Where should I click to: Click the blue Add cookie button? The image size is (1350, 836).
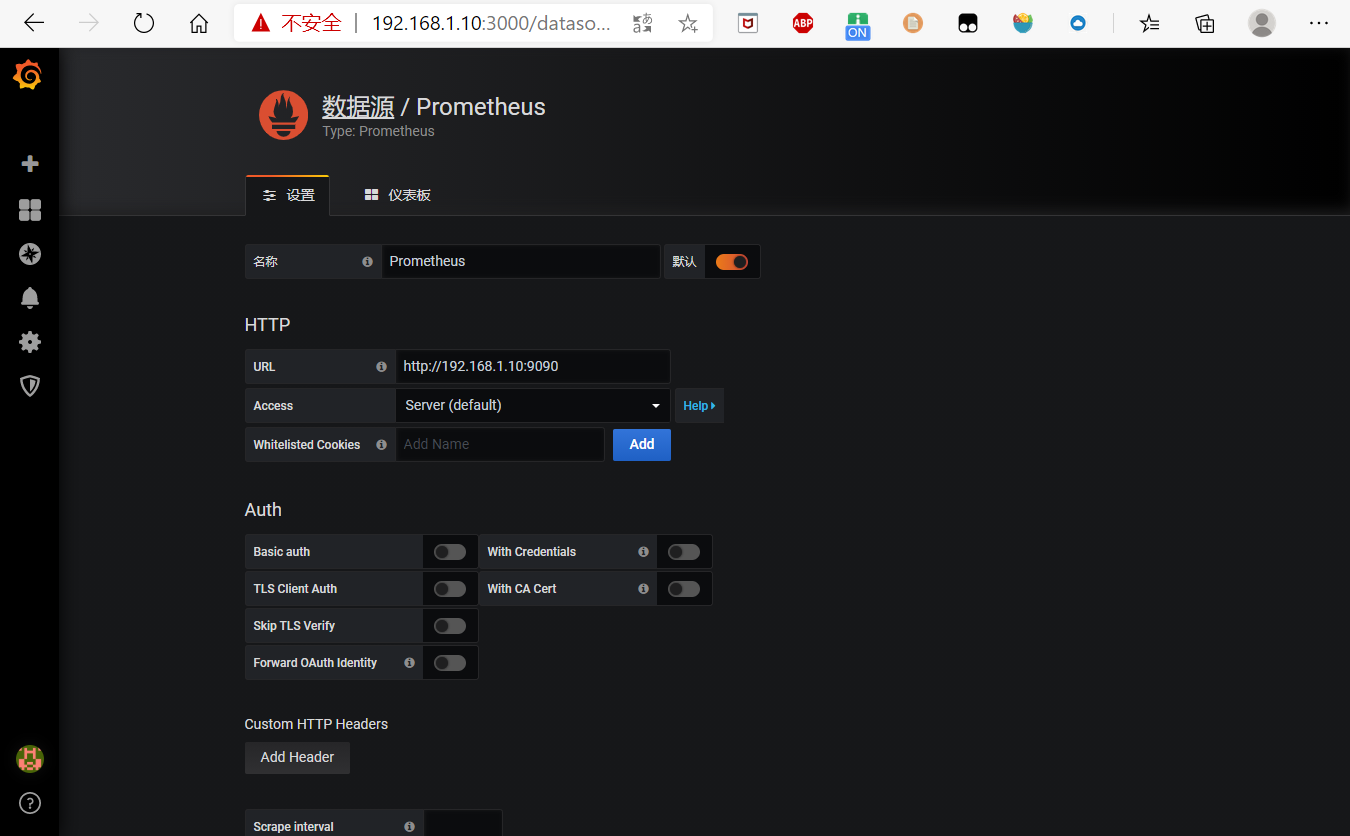pos(642,445)
